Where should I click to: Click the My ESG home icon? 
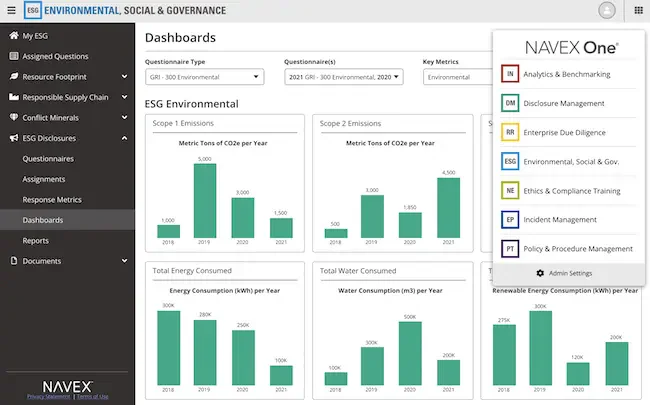click(x=14, y=36)
